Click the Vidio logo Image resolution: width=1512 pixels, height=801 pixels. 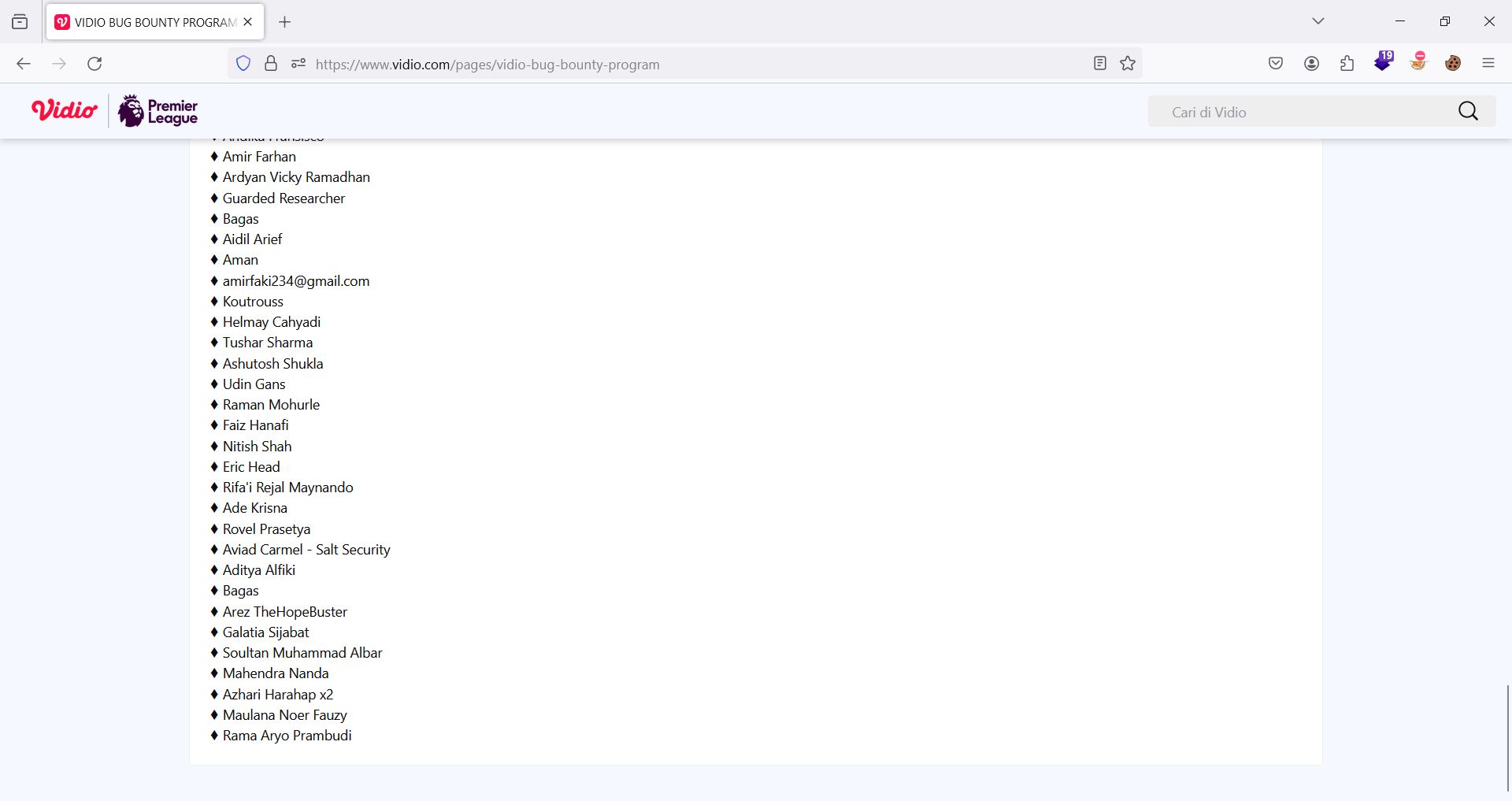pos(65,110)
